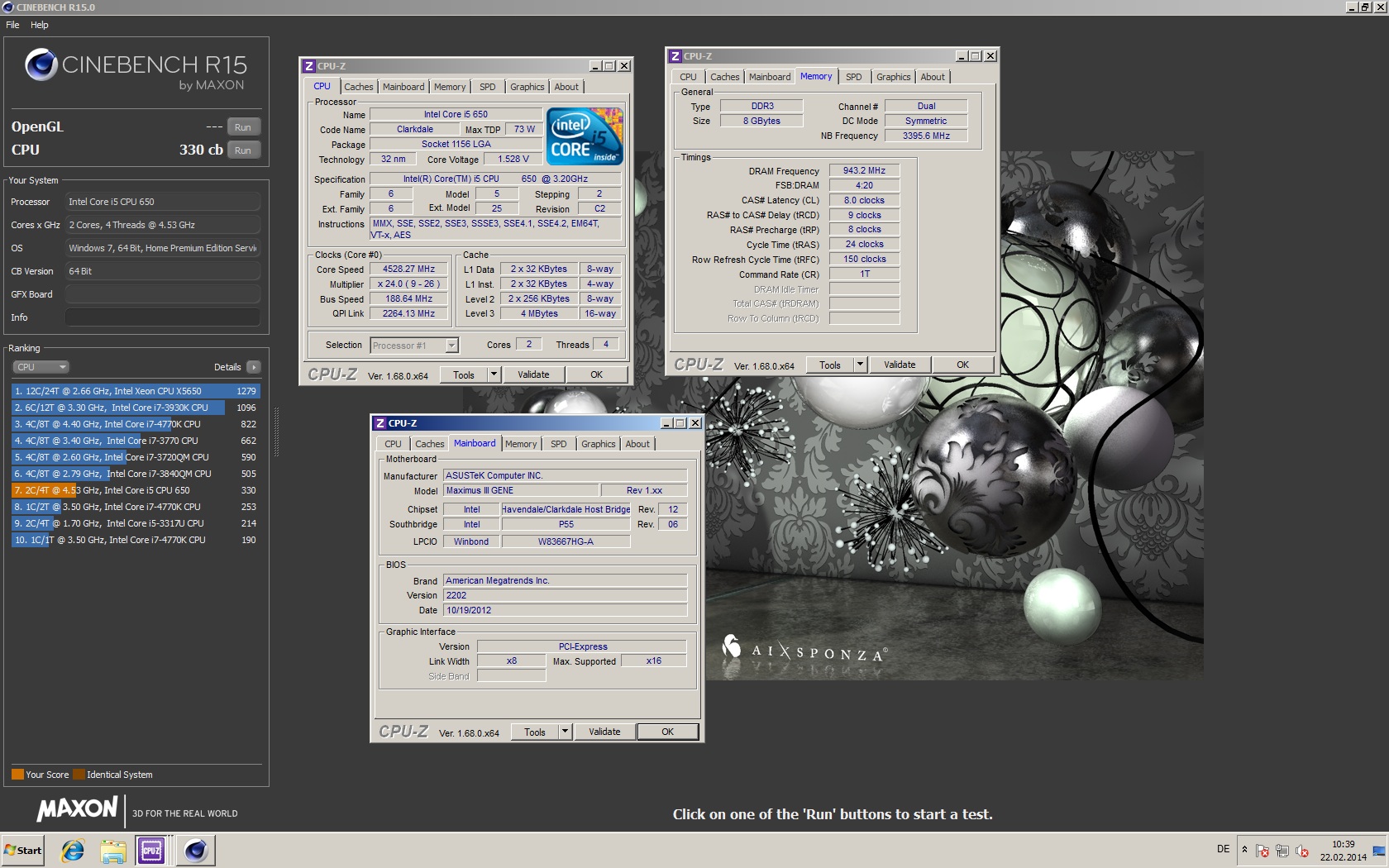Click the CPU-Z title icon of the Memory window
The image size is (1389, 868).
click(x=675, y=56)
